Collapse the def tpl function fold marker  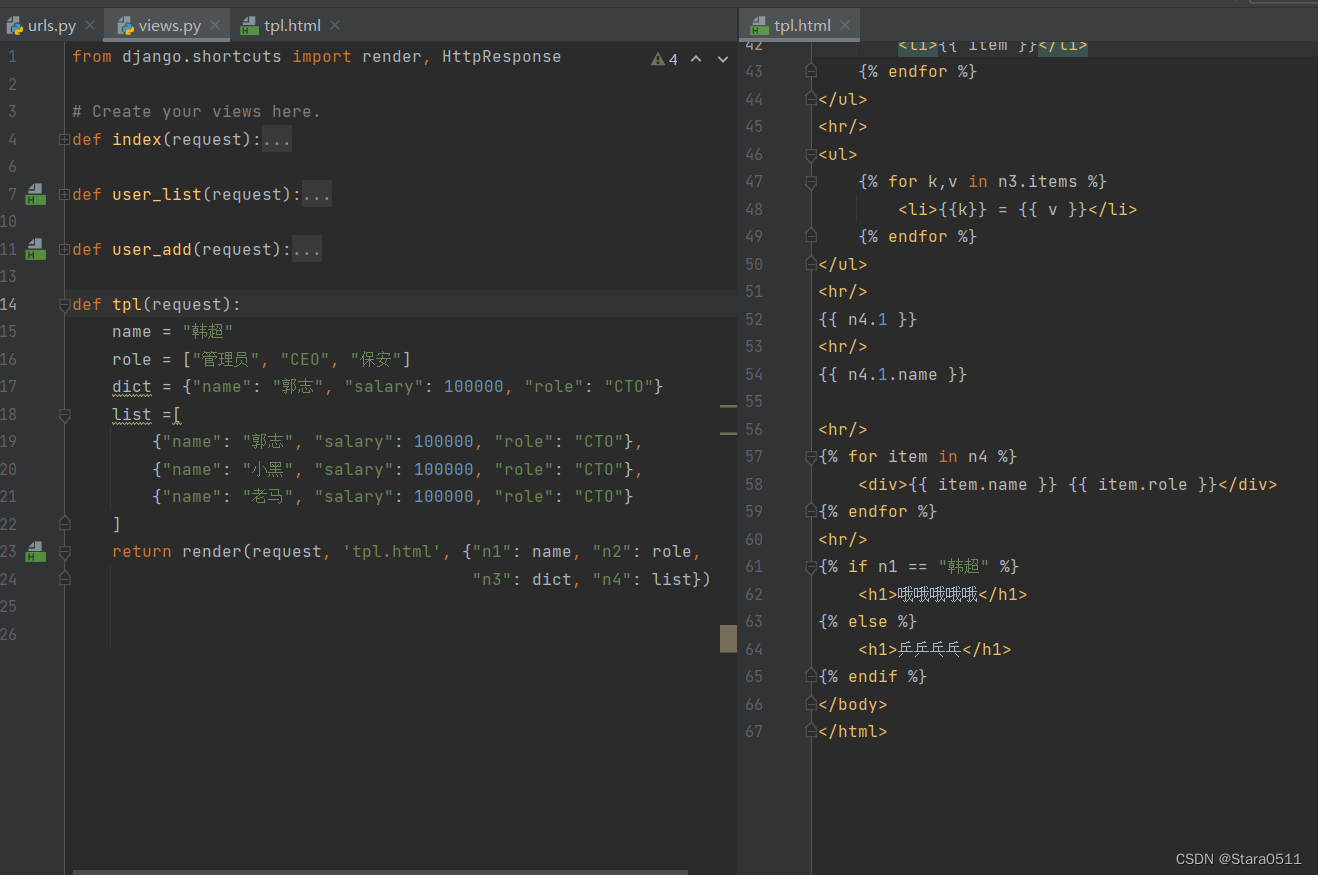64,304
